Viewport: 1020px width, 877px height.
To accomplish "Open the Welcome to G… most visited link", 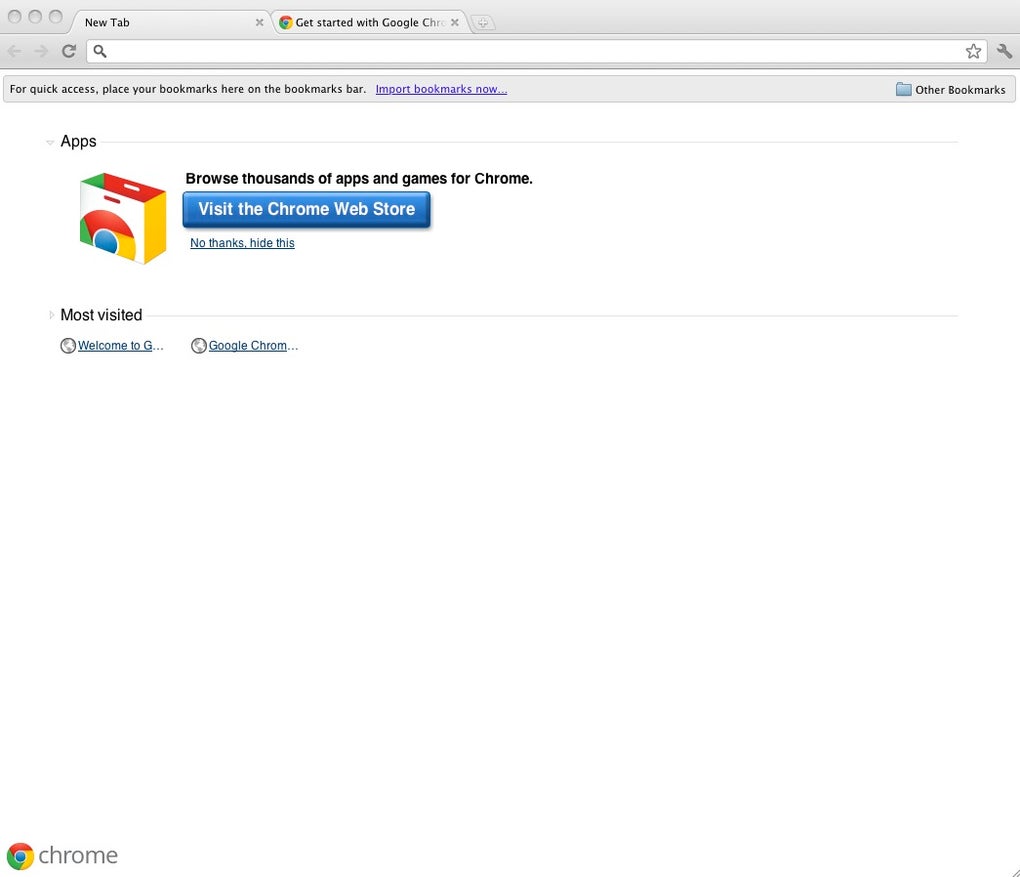I will (x=120, y=345).
